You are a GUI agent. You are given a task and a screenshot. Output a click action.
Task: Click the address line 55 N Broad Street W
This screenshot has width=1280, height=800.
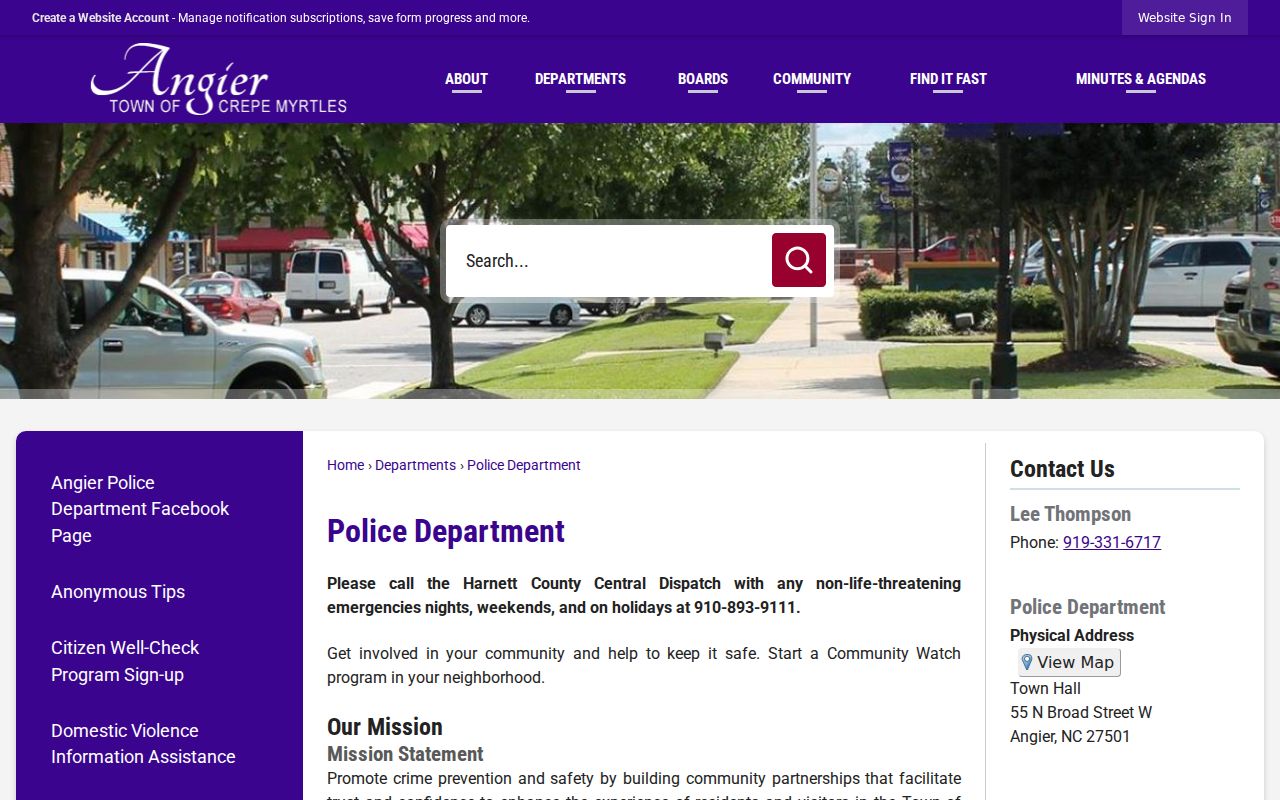(x=1081, y=712)
